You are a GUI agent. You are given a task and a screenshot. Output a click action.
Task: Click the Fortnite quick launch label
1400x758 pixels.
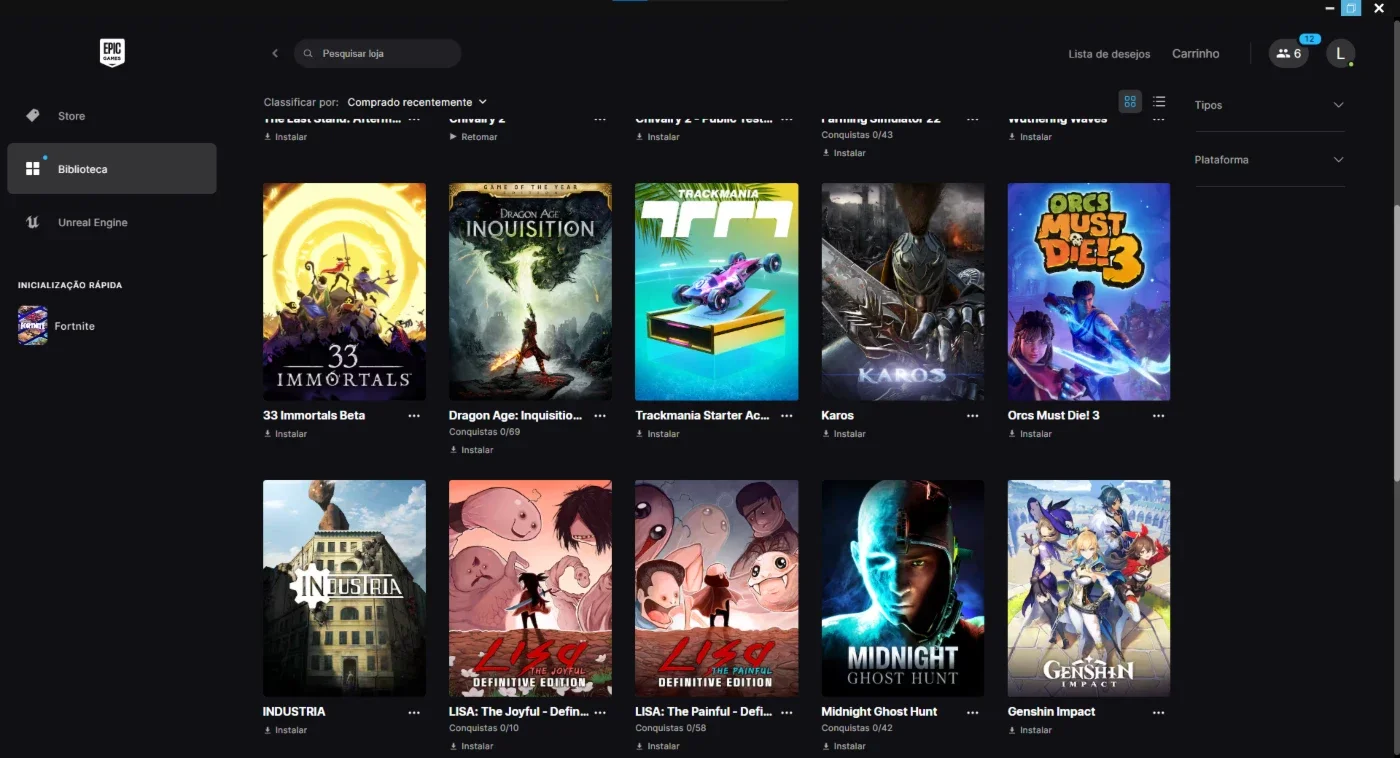click(75, 326)
